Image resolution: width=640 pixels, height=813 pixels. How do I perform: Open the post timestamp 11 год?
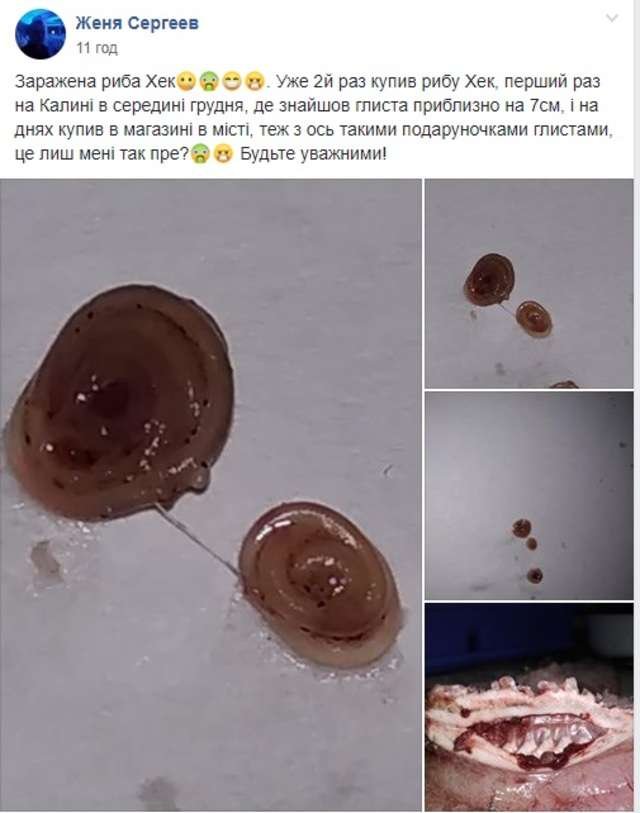click(97, 48)
